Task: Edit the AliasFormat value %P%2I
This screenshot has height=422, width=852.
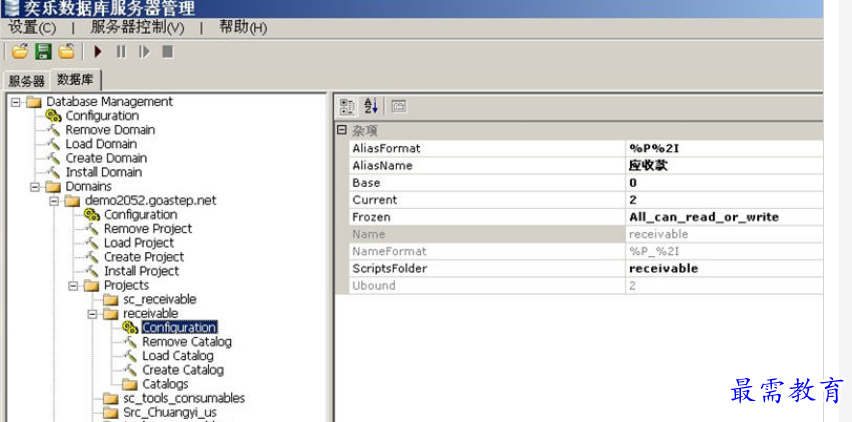Action: click(724, 148)
